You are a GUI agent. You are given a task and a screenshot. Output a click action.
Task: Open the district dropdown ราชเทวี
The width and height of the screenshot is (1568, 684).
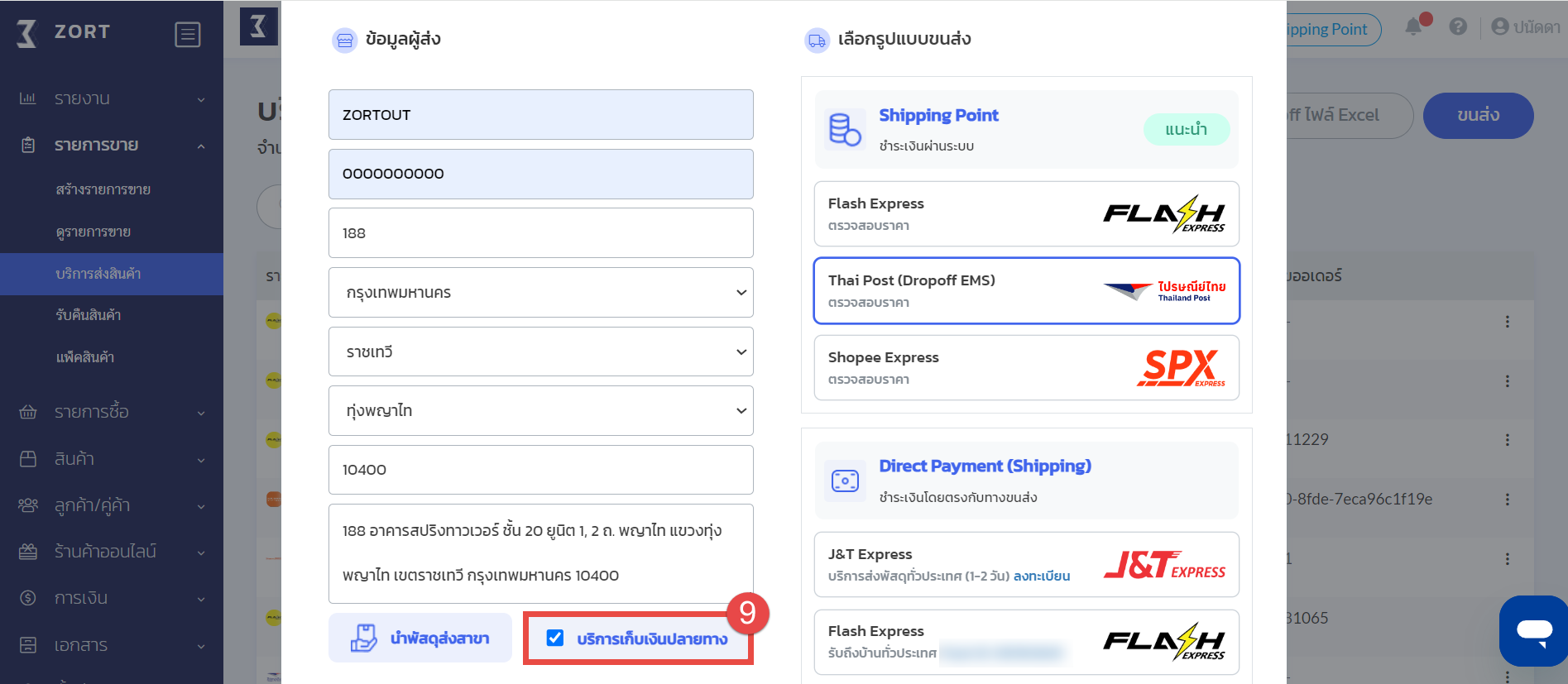tap(541, 352)
